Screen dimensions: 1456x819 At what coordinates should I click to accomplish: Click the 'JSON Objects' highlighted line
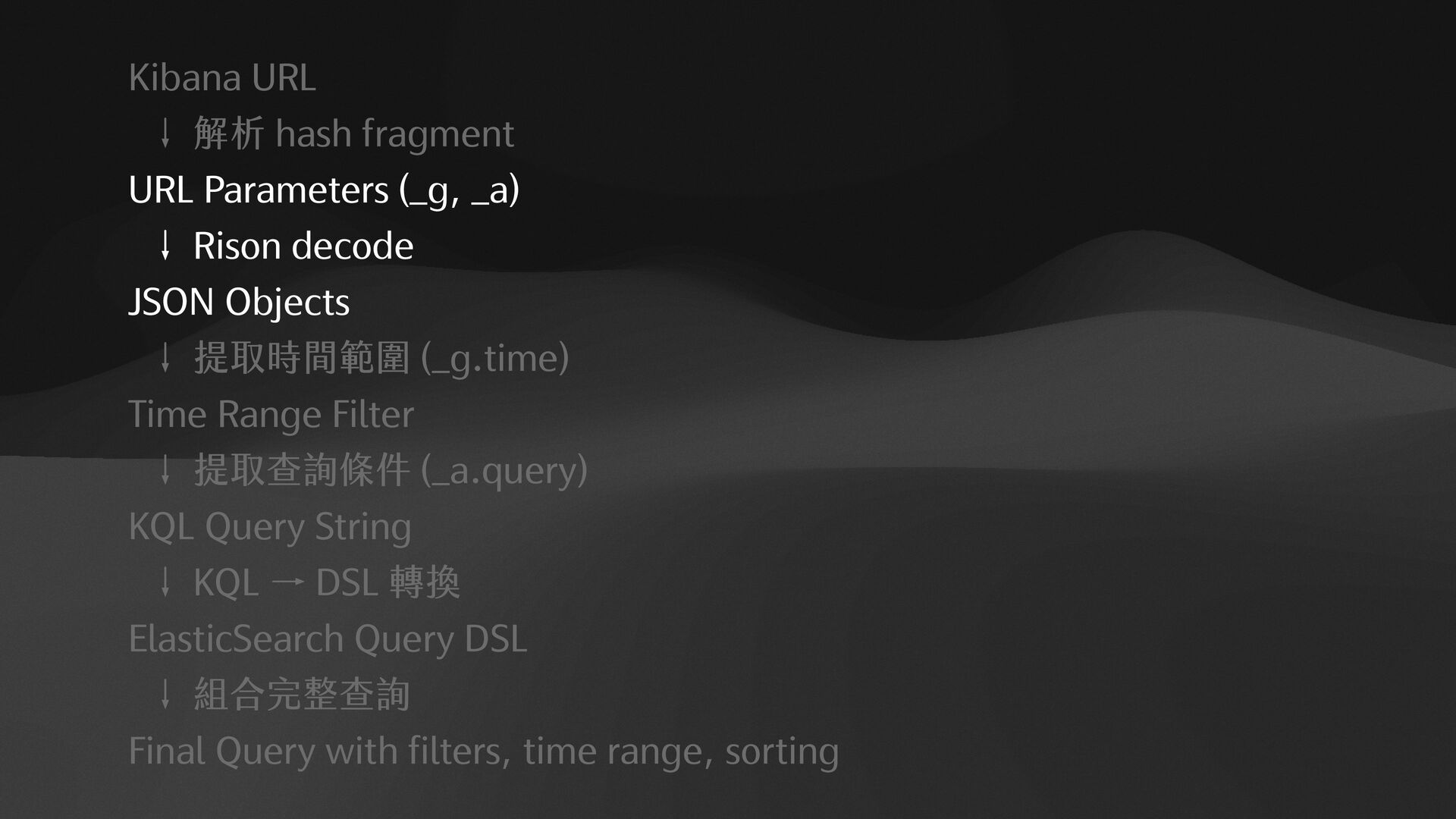[239, 302]
